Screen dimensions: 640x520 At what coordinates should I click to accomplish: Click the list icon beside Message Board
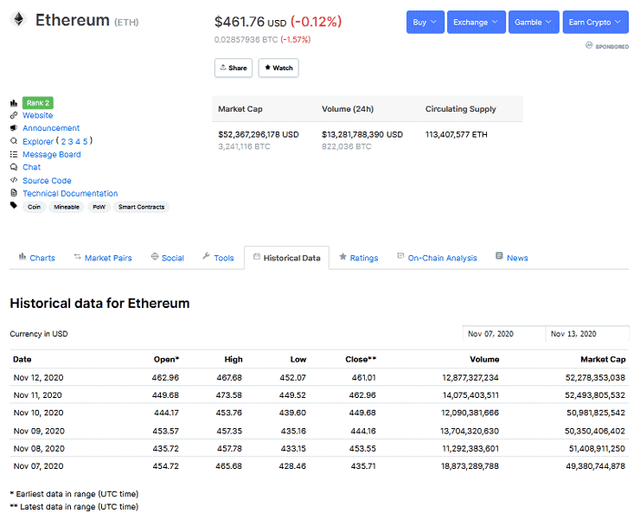[14, 154]
